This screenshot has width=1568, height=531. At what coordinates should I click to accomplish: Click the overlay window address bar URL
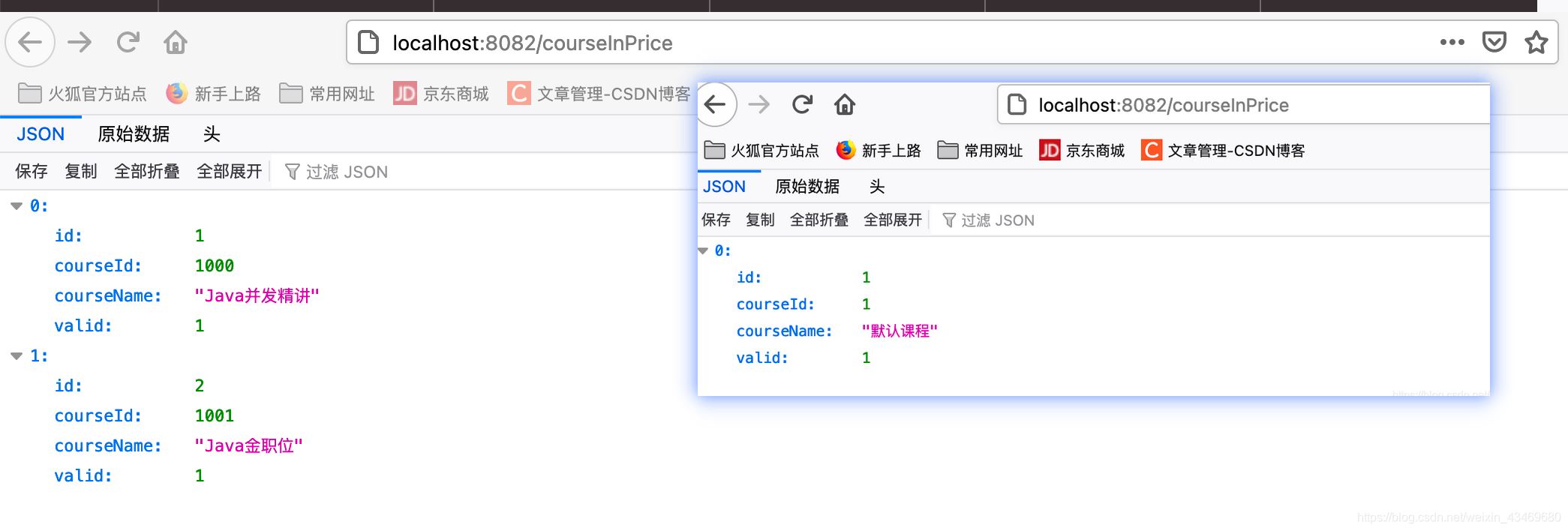[1164, 106]
